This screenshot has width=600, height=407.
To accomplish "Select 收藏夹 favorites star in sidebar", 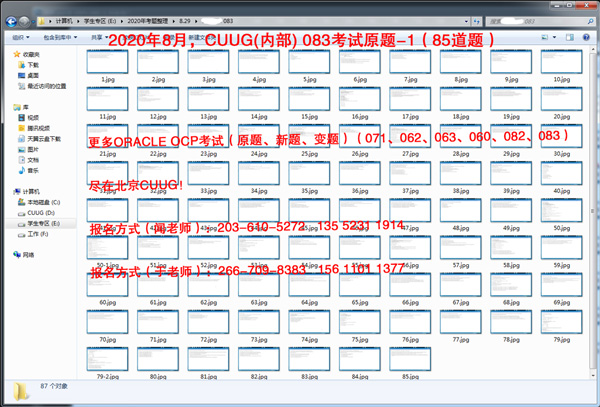I will click(26, 54).
